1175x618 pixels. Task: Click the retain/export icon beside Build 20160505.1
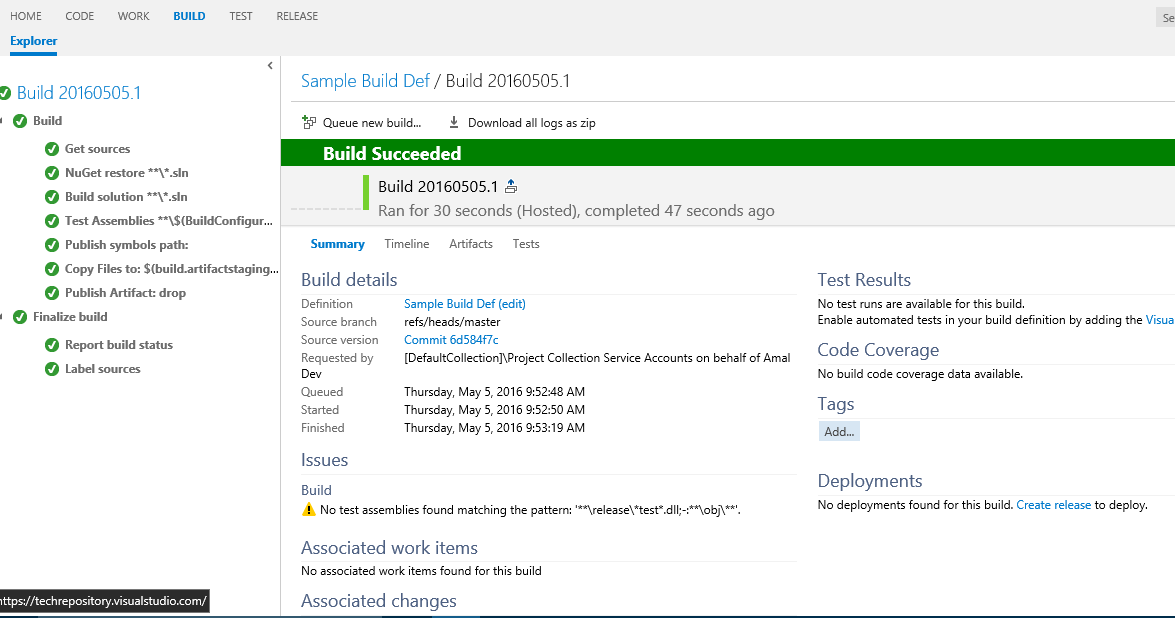(511, 186)
